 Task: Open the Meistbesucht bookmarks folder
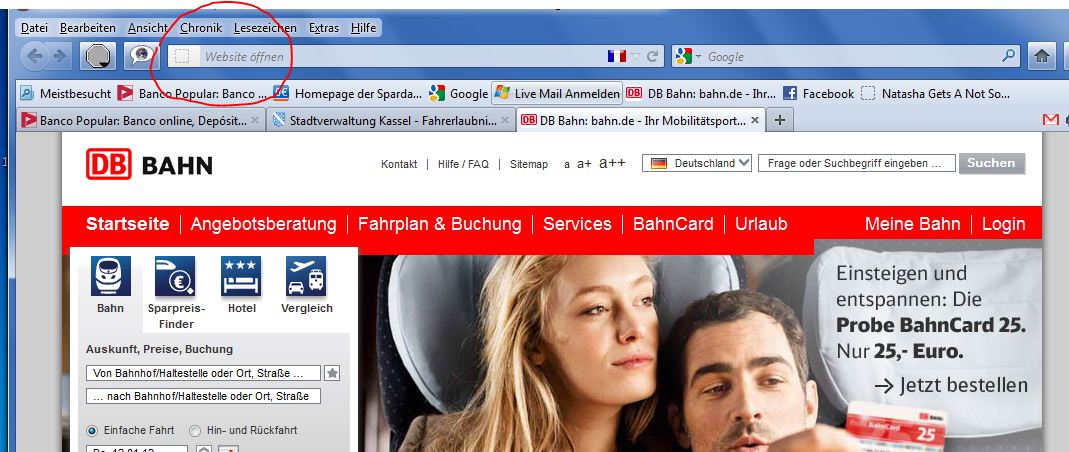click(x=65, y=93)
